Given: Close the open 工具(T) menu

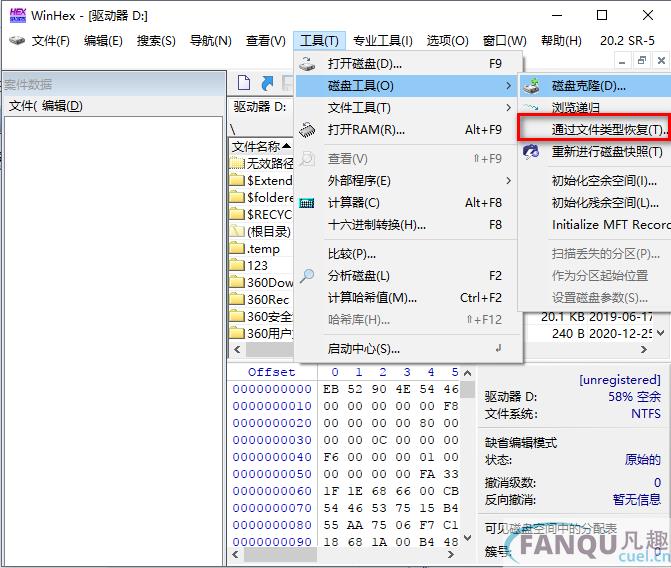Looking at the screenshot, I should coord(319,41).
